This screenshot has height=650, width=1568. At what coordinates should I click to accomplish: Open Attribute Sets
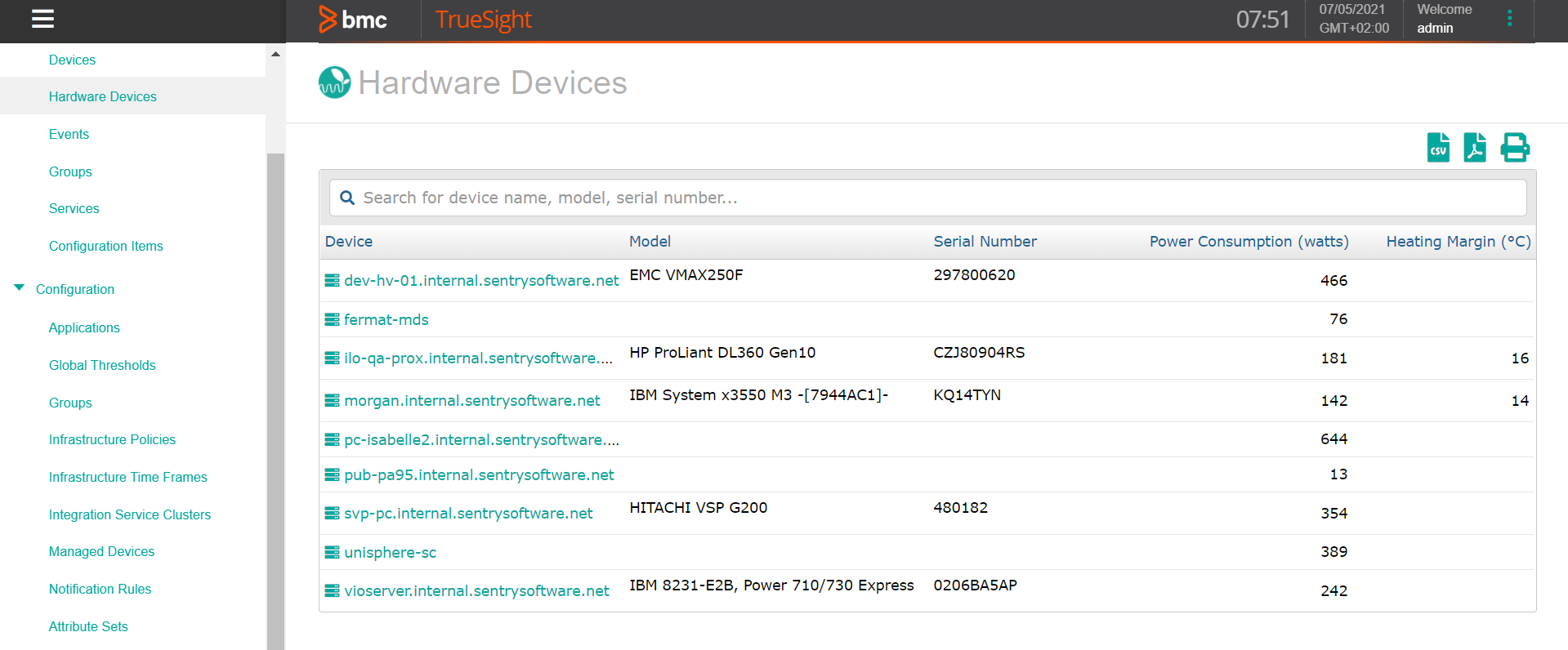coord(88,626)
